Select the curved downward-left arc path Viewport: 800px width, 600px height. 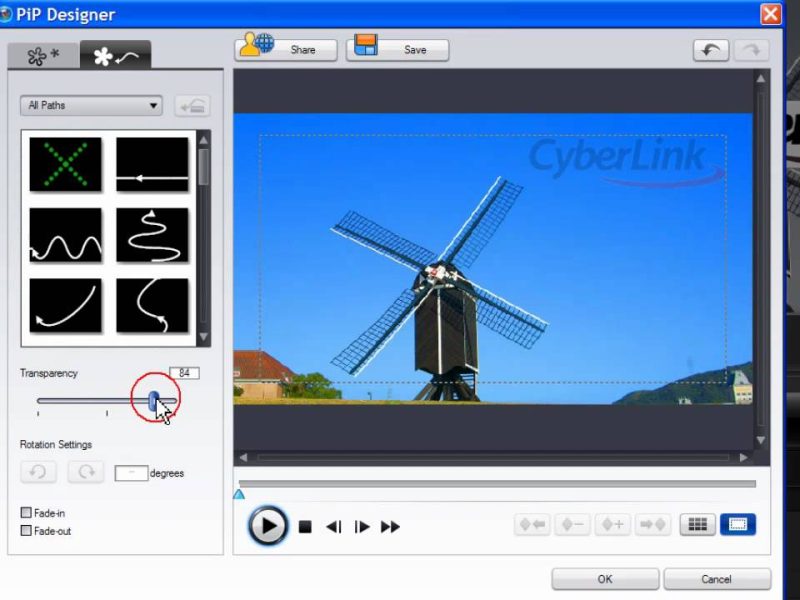[65, 305]
